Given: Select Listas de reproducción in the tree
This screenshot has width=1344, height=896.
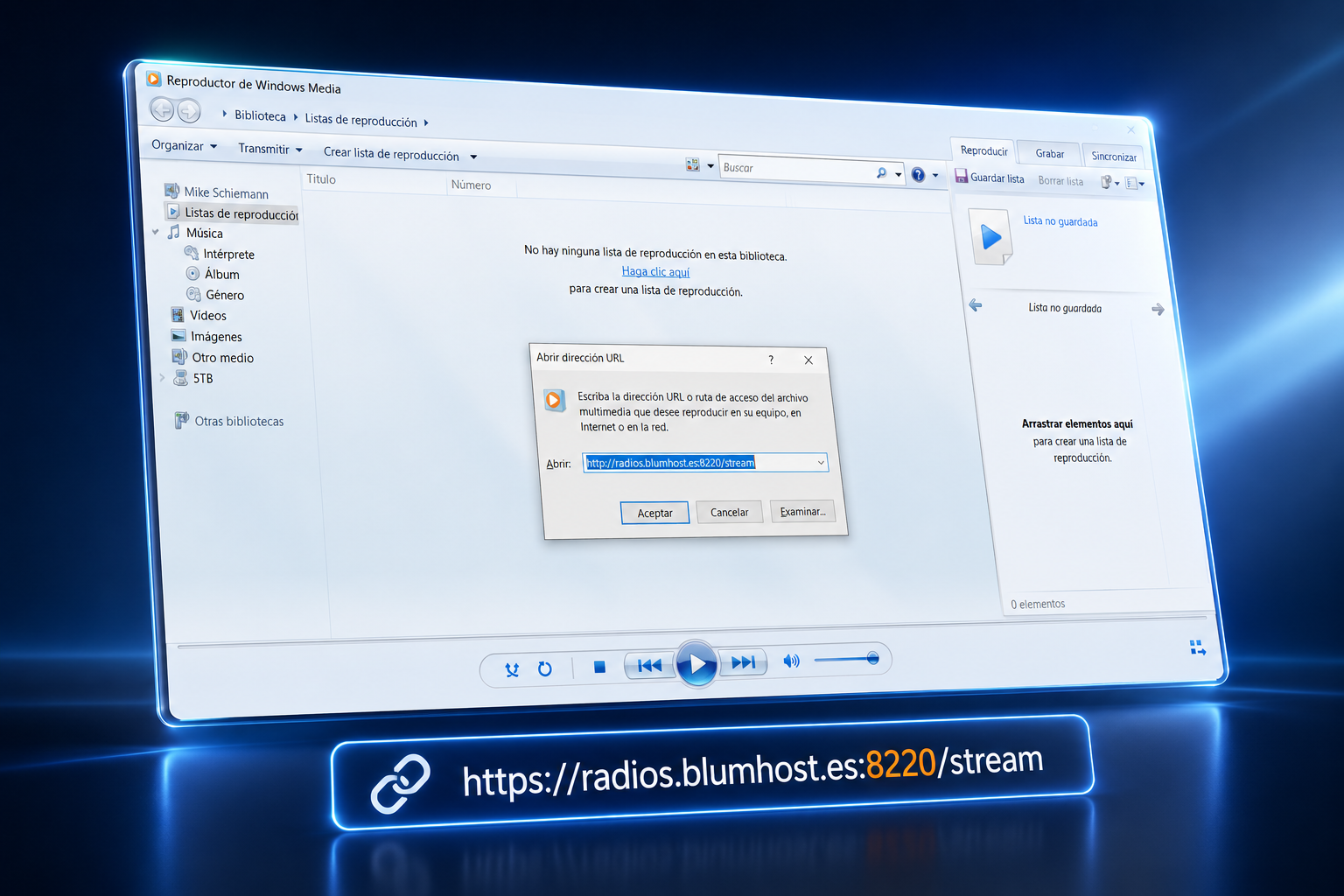Looking at the screenshot, I should pos(233,213).
